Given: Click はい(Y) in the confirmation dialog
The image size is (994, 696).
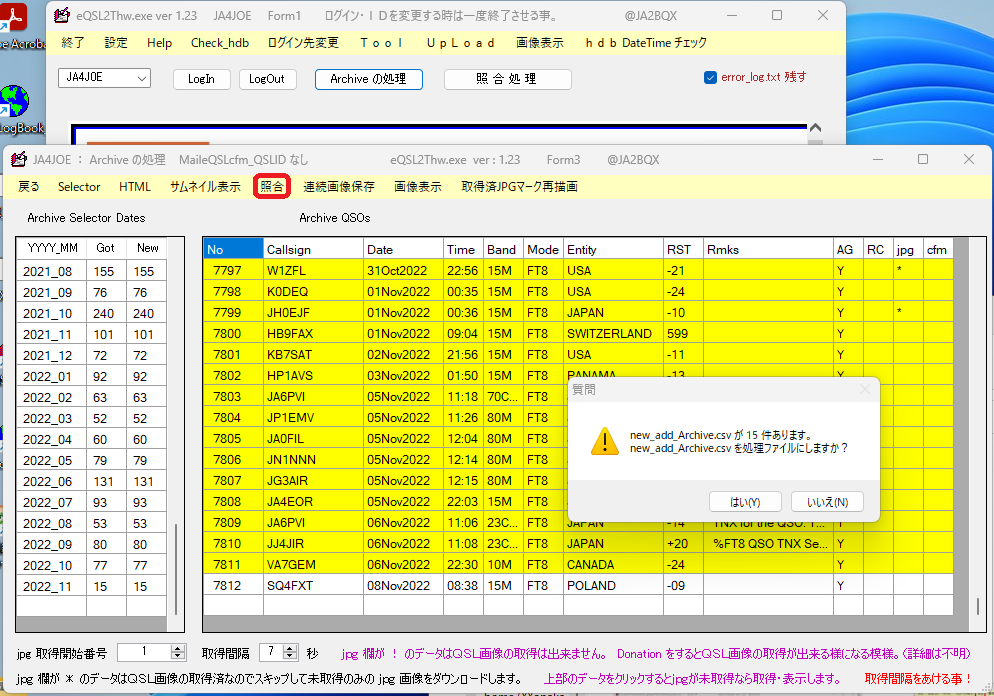Looking at the screenshot, I should [x=744, y=501].
